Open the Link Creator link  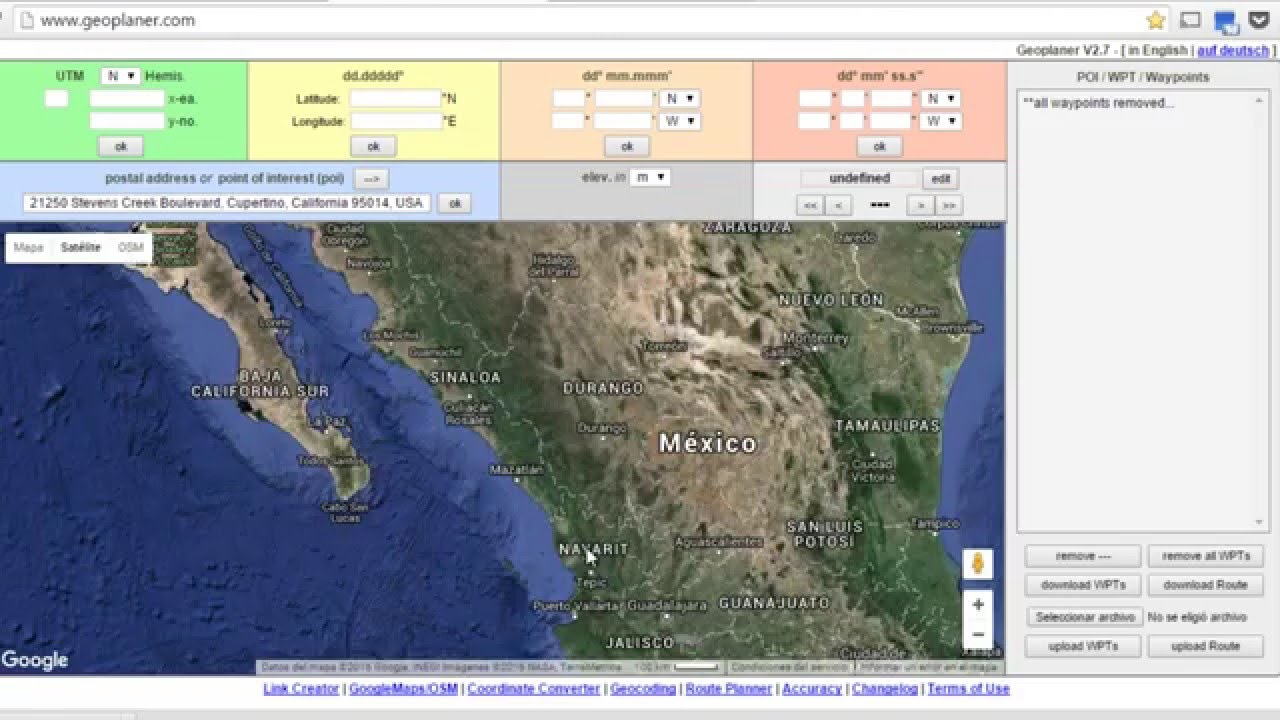[x=301, y=689]
